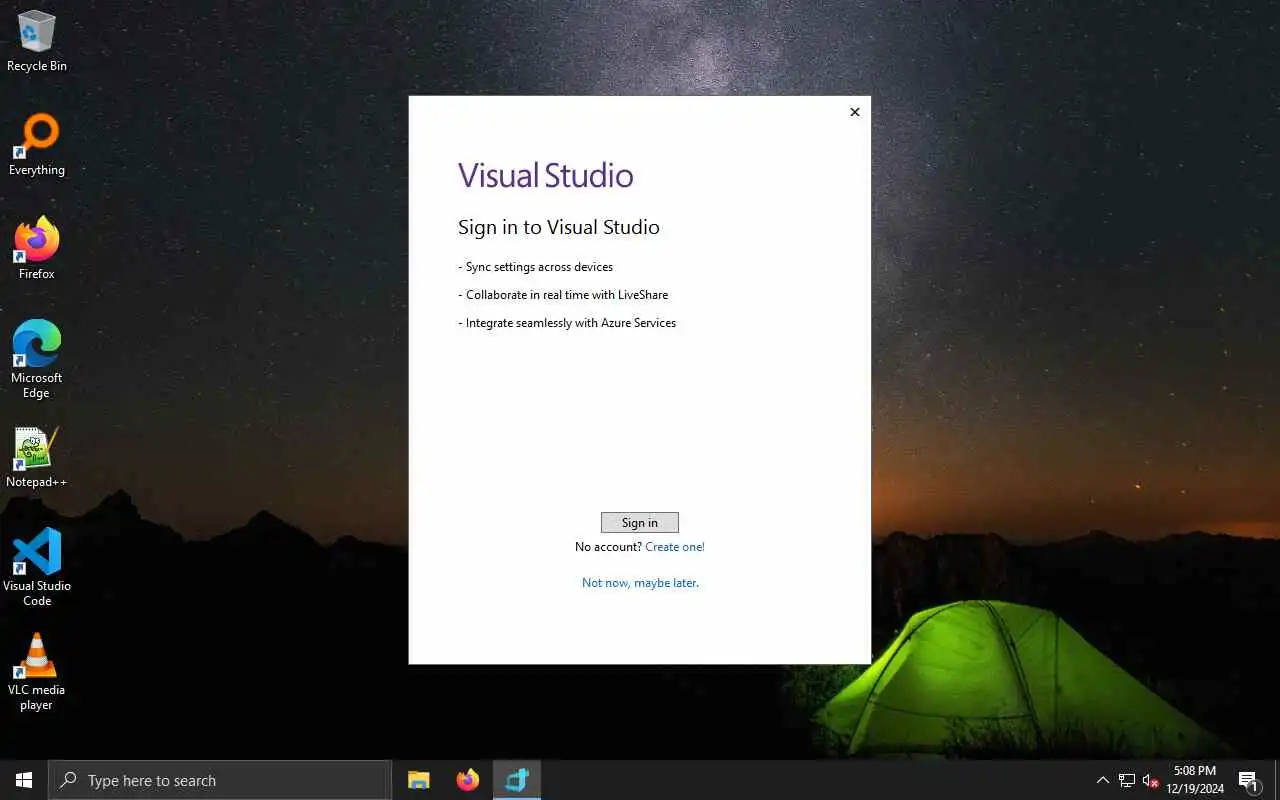The image size is (1280, 800).
Task: Click the 'Sign in to Visual Studio' heading
Action: tap(559, 227)
